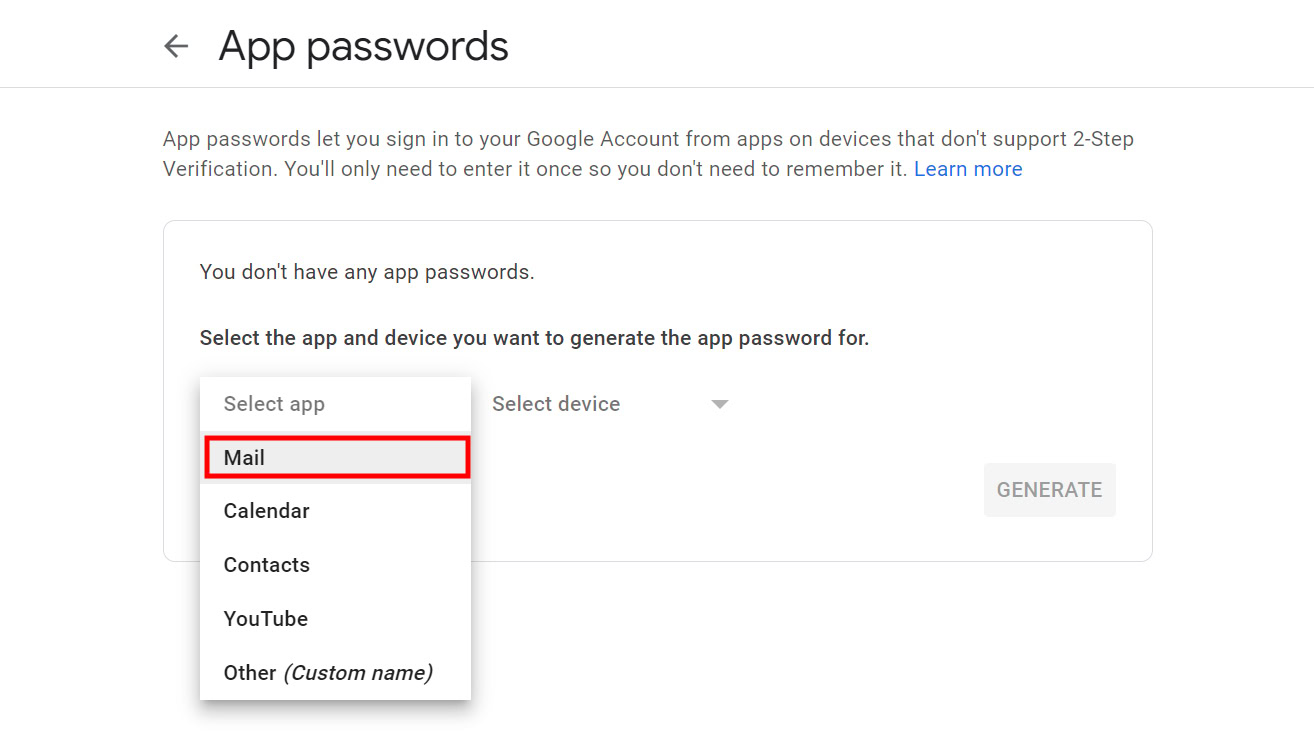Click the App passwords page heading
Image resolution: width=1314 pixels, height=739 pixels.
pos(363,46)
